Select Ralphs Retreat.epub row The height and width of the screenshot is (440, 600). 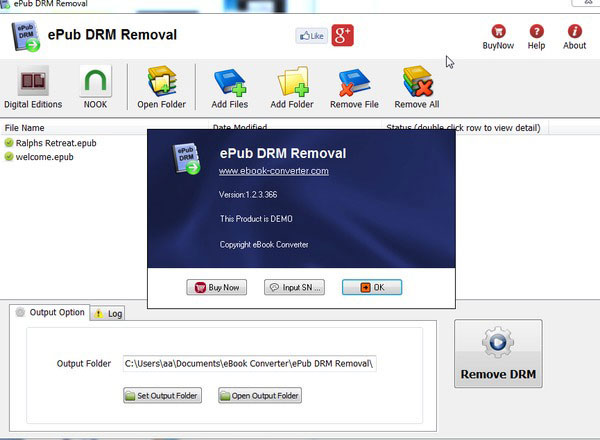click(56, 143)
